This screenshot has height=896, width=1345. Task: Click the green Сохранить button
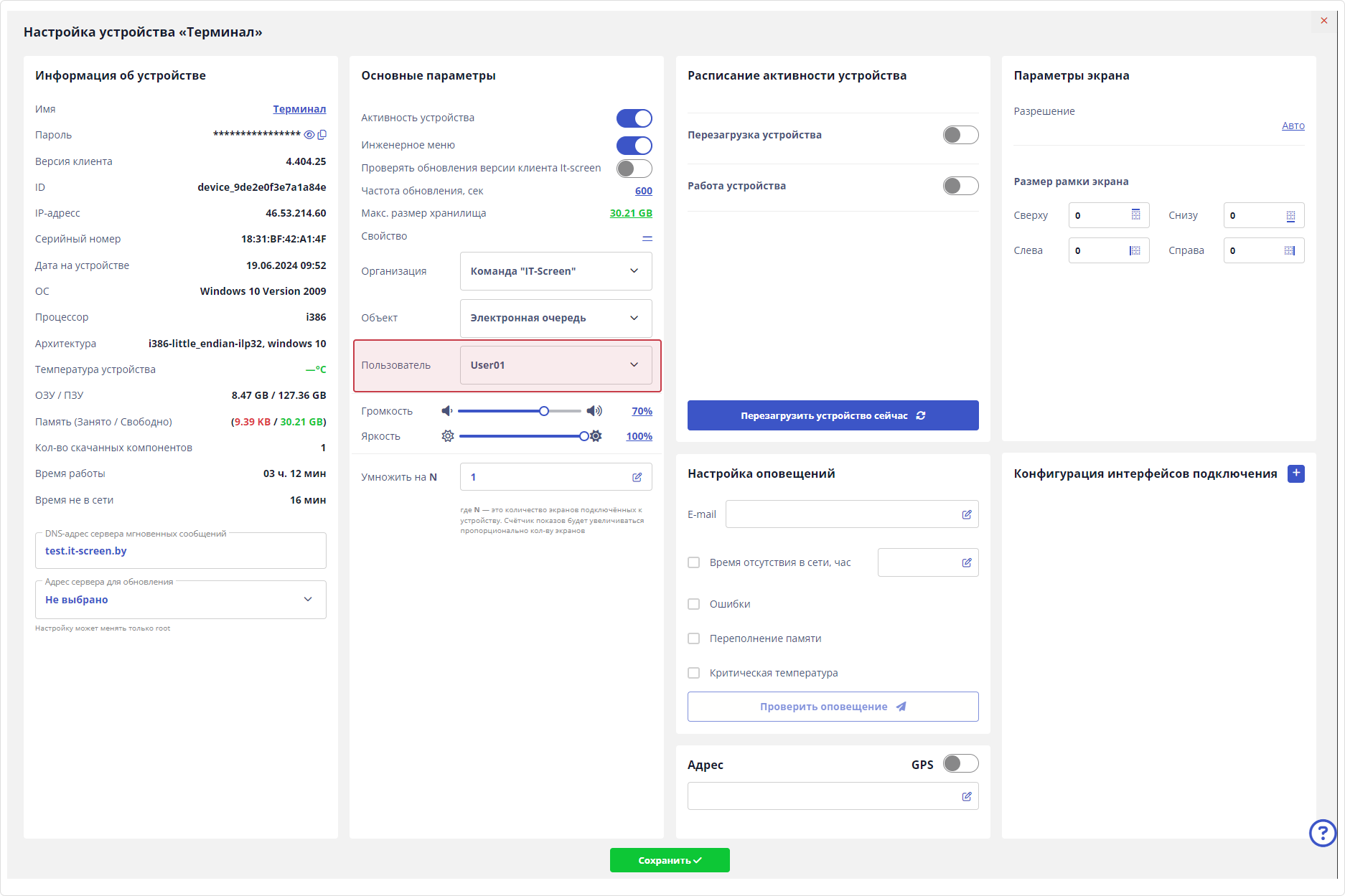click(670, 860)
